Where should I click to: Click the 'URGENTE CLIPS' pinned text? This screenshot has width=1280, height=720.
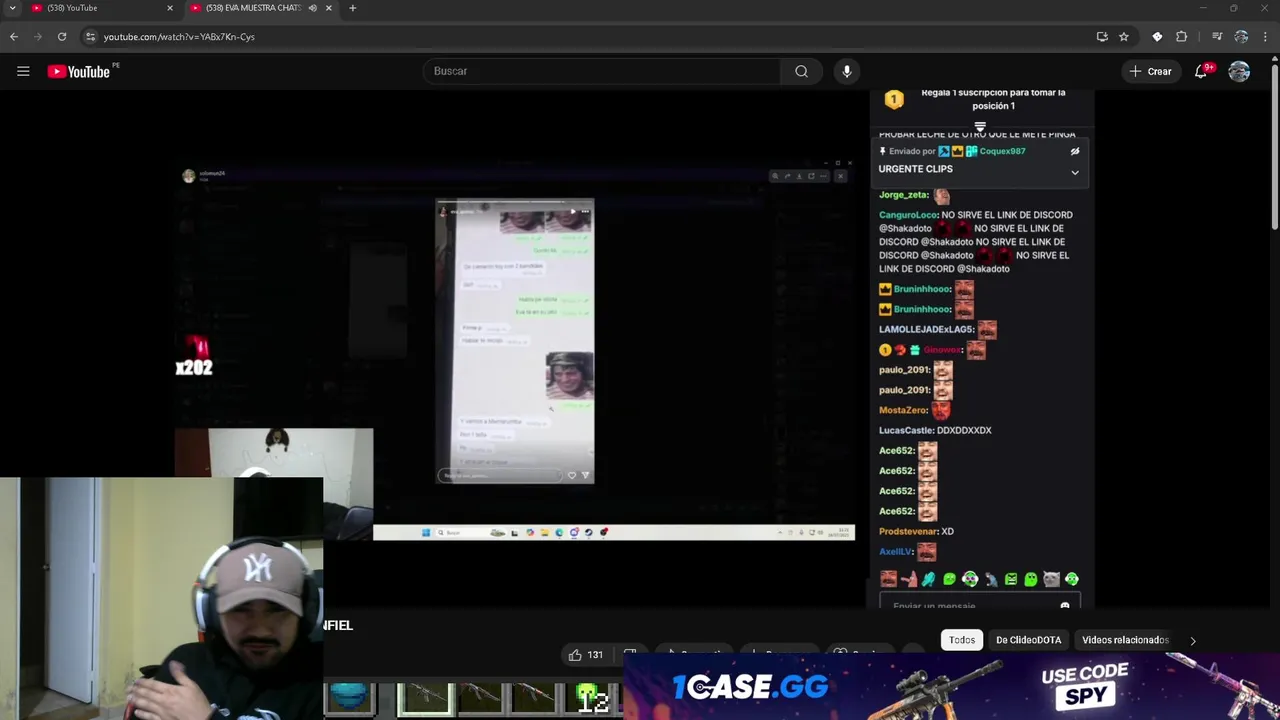tap(915, 169)
